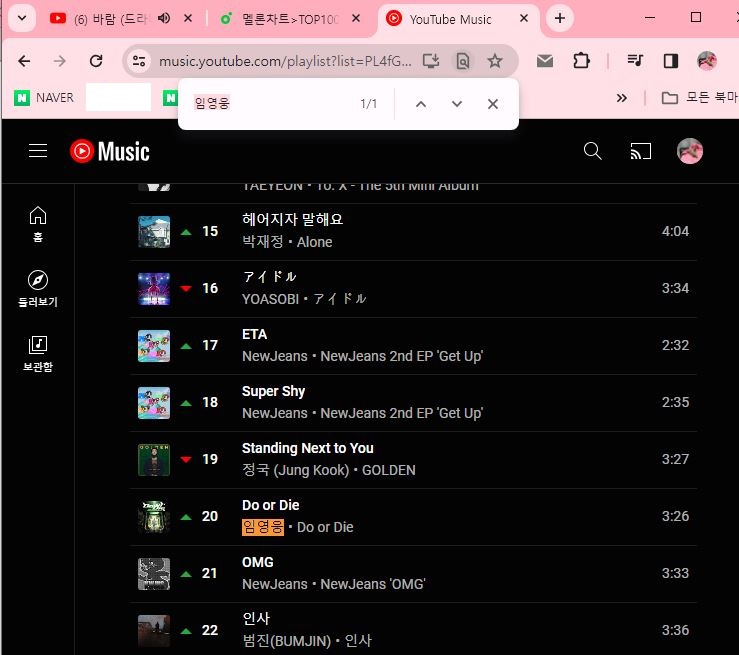Viewport: 739px width, 655px height.
Task: Play アイドル track thumbnail
Action: point(154,288)
